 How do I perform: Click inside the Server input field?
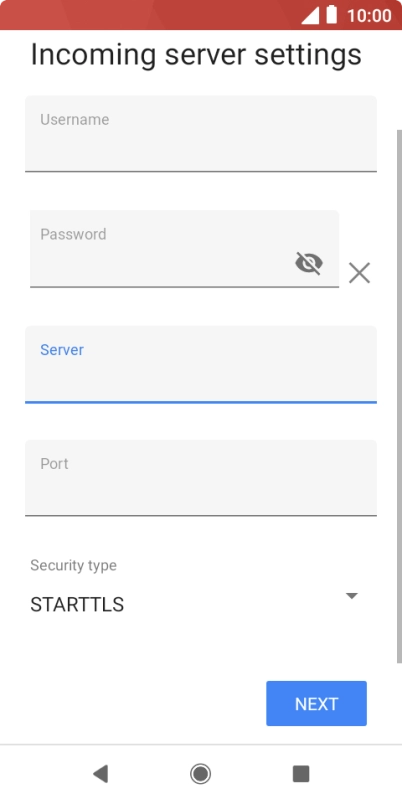[201, 365]
